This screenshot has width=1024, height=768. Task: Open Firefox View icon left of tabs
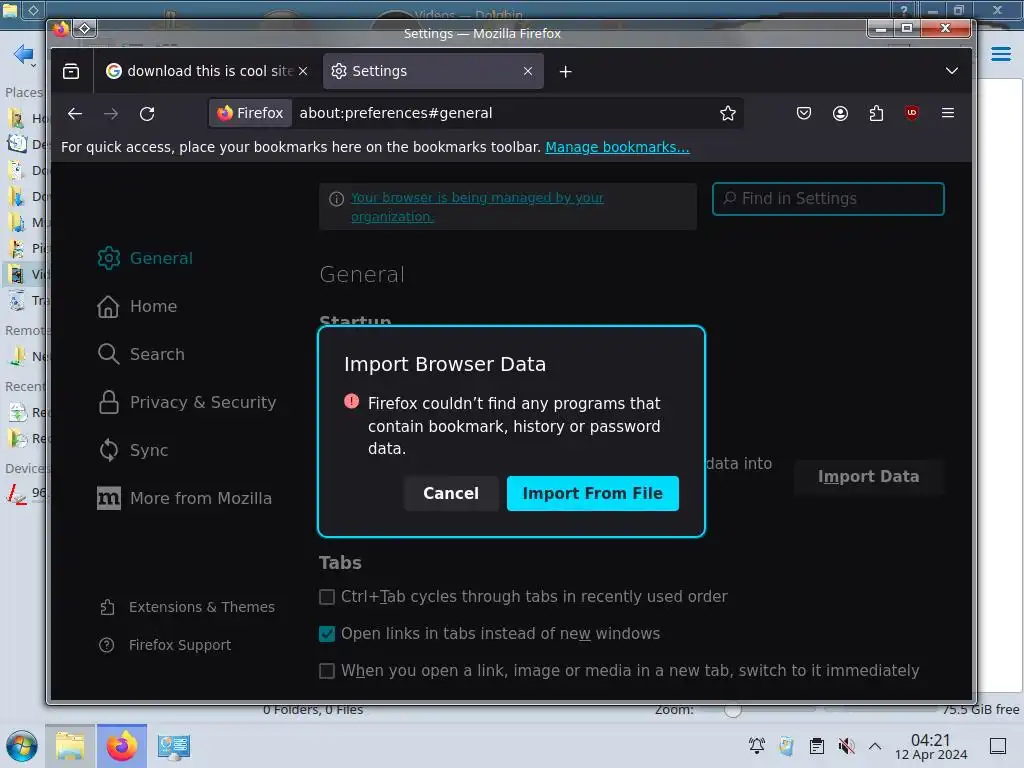[x=71, y=71]
